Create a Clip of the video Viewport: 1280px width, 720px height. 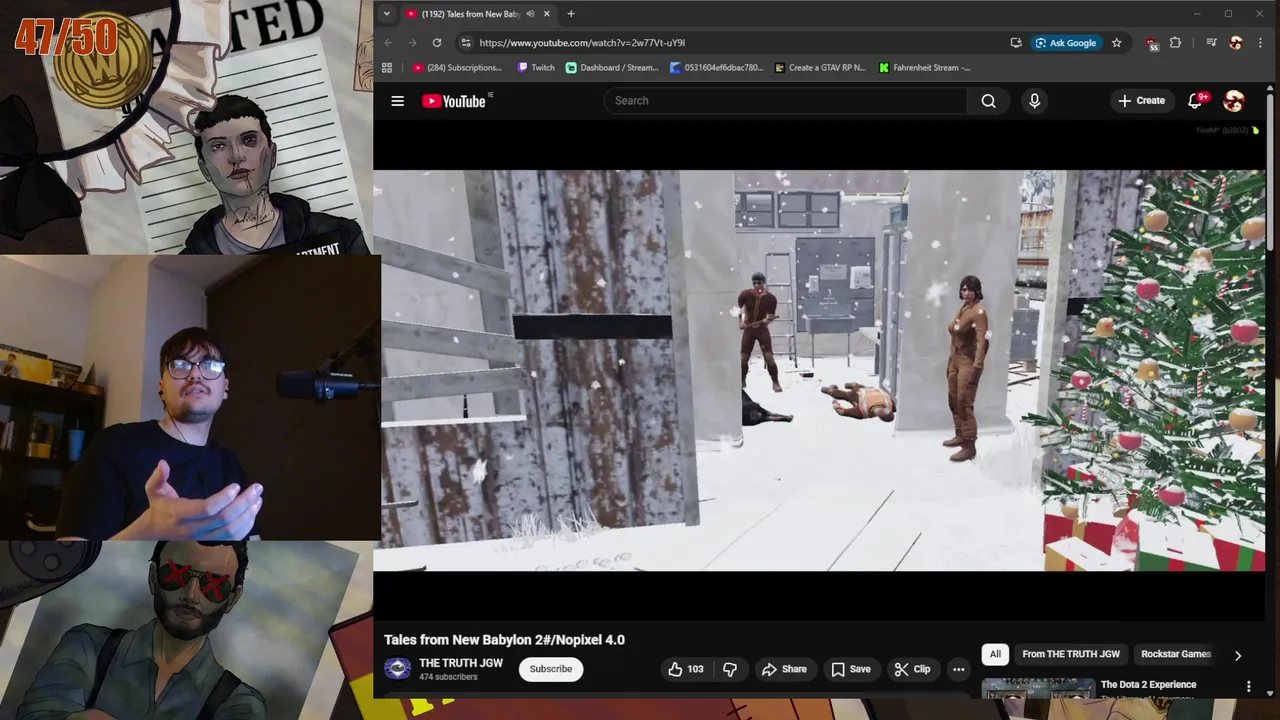[x=912, y=669]
